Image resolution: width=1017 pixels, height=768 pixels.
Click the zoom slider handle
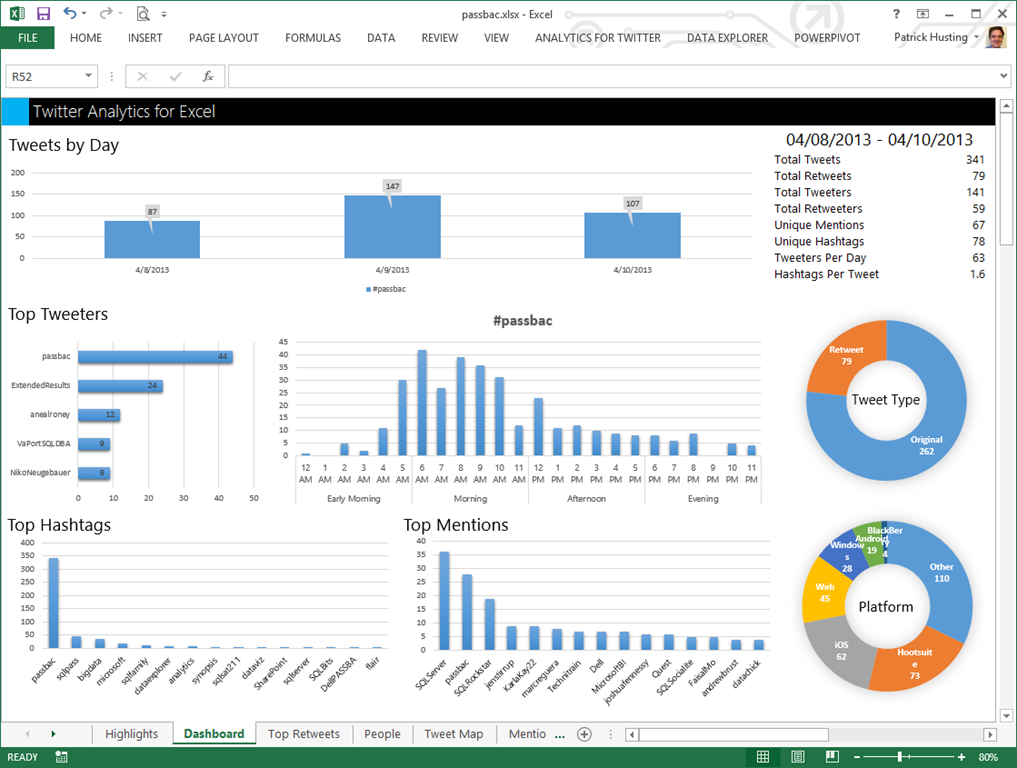click(x=900, y=757)
